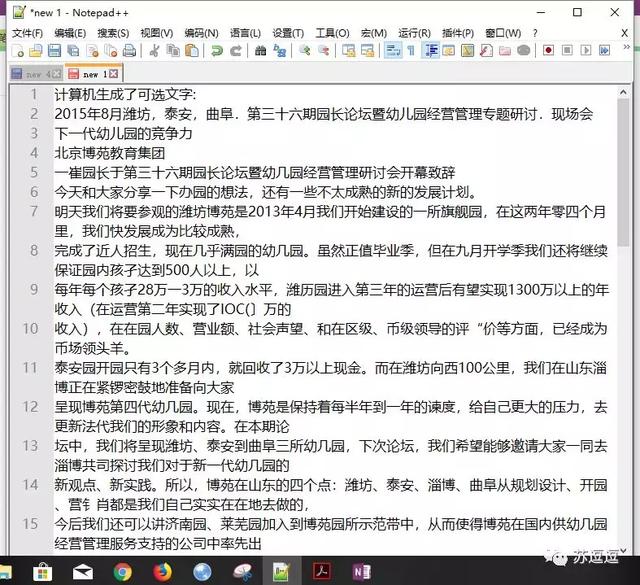Undo the last edit via green arrow
The image size is (640, 585).
coord(217,51)
